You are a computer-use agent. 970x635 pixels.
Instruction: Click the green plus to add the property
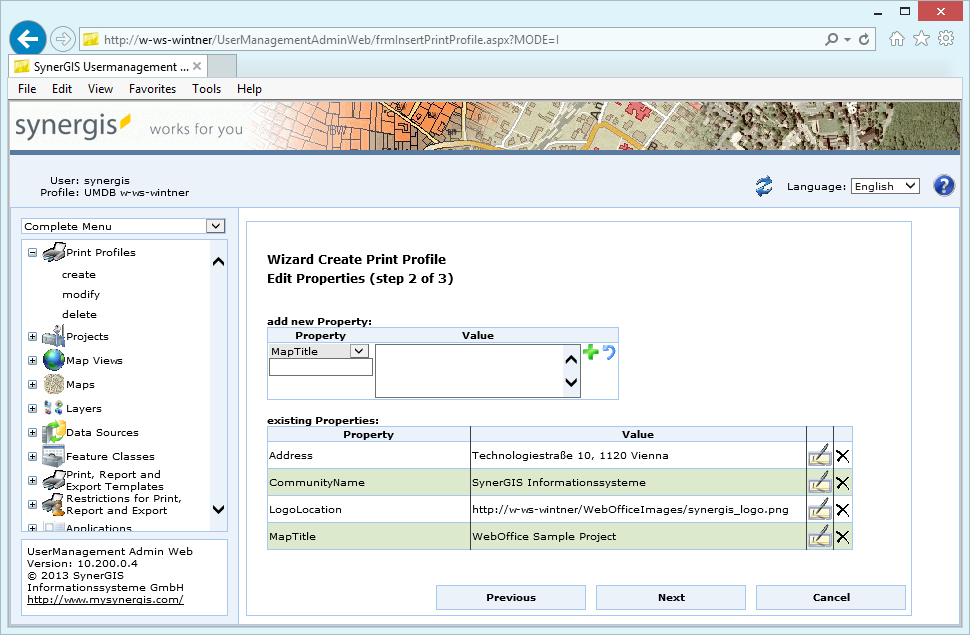coord(591,352)
